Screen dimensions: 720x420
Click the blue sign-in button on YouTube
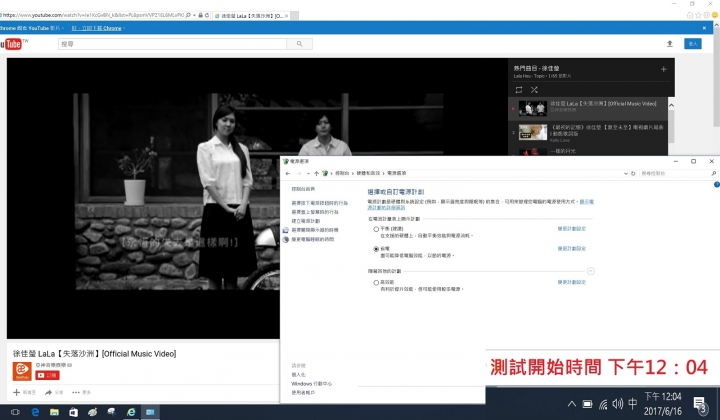(x=692, y=44)
